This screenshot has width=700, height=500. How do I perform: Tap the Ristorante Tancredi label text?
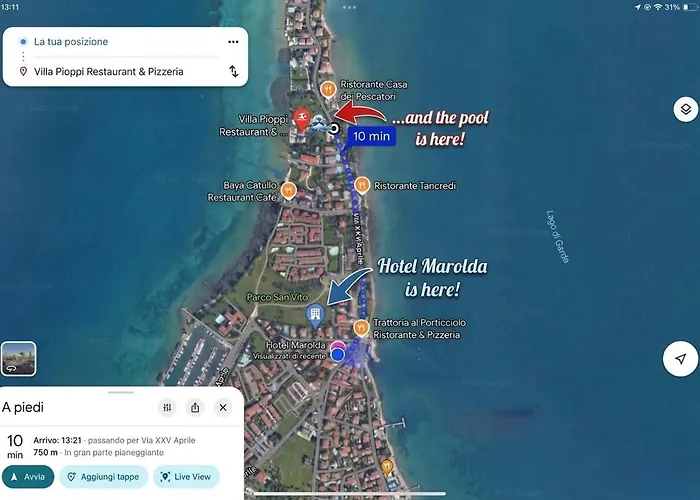tap(415, 186)
